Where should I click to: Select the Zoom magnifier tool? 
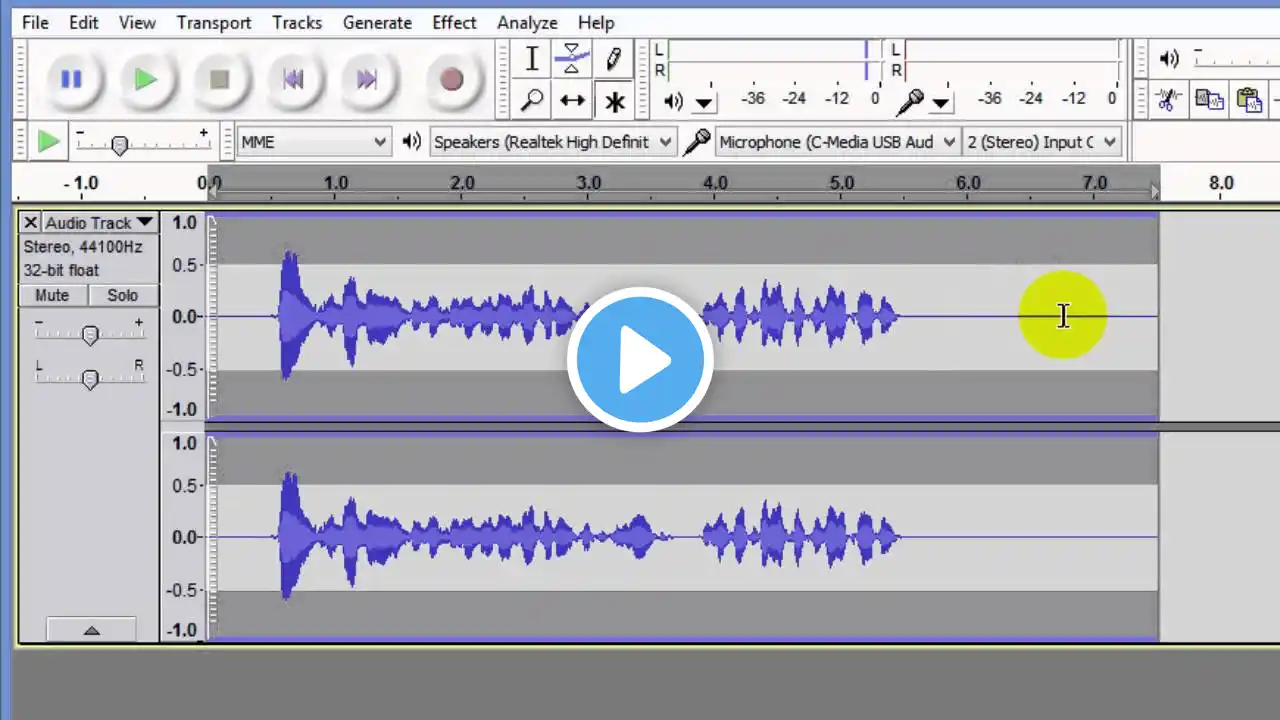tap(532, 100)
